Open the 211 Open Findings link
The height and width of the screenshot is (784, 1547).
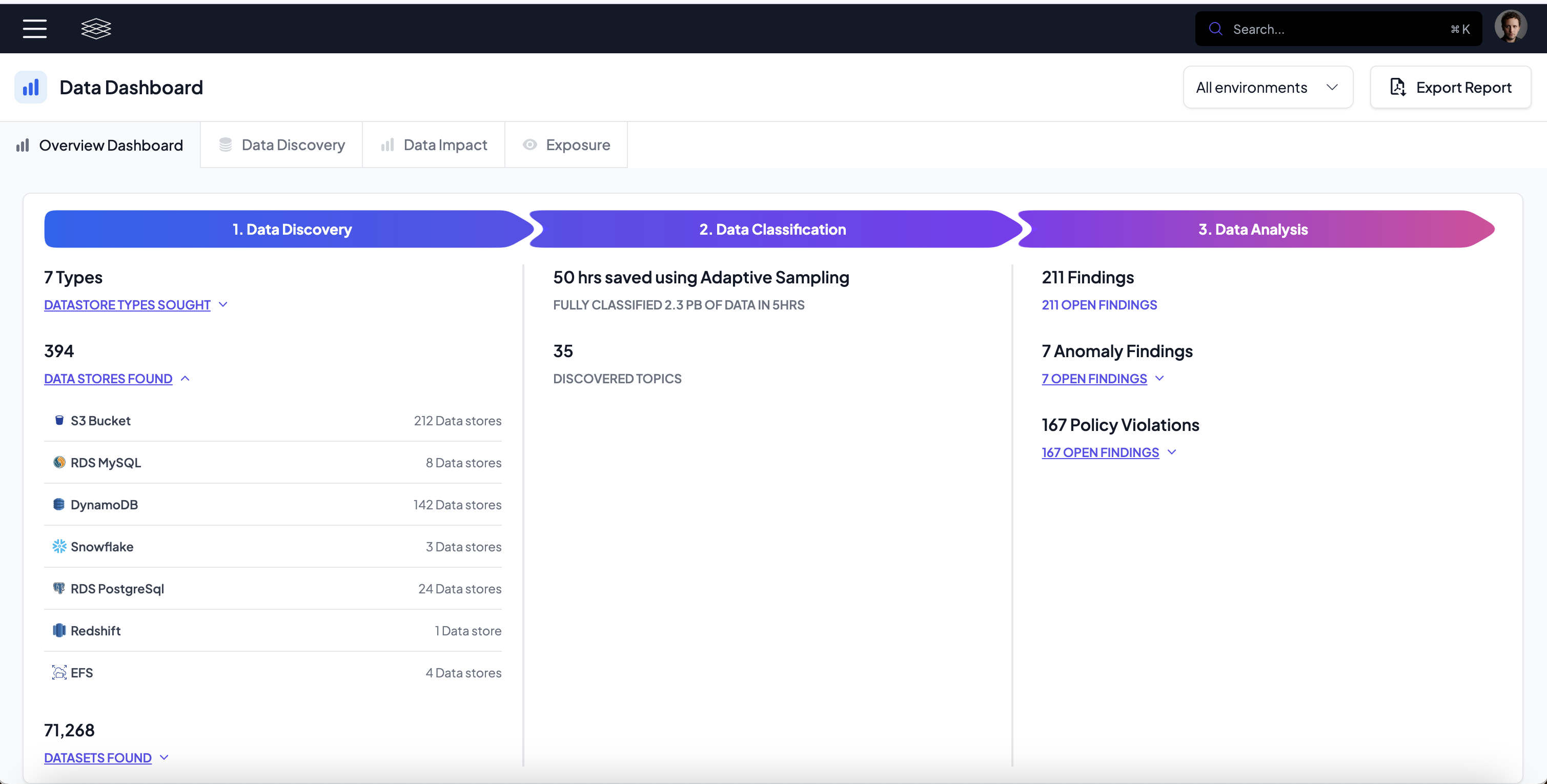tap(1099, 305)
